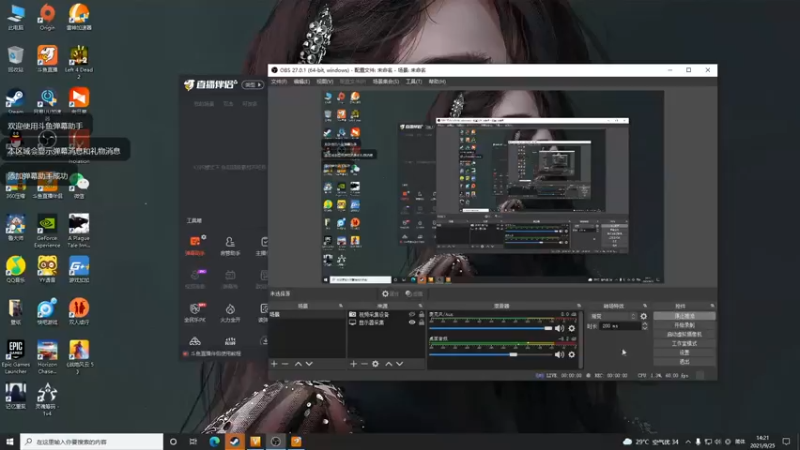
Task: Open 设置 from the OBS controls panel
Action: 684,353
